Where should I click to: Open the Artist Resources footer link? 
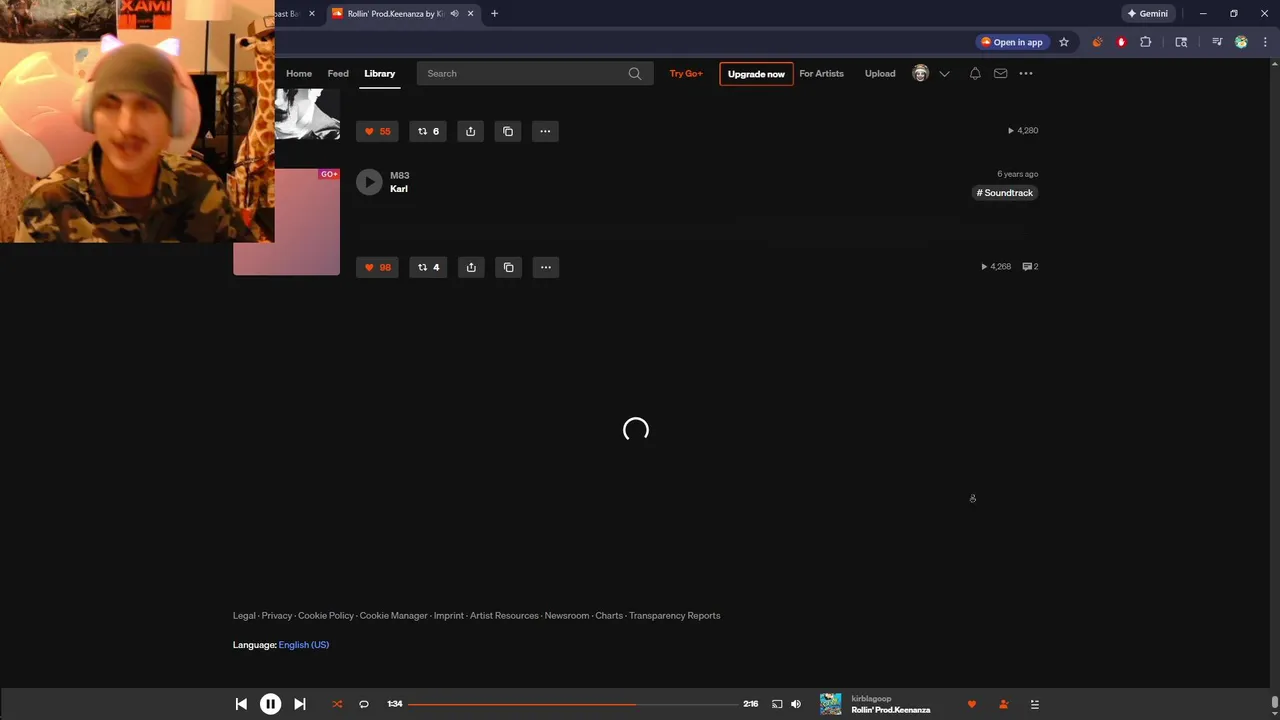504,616
